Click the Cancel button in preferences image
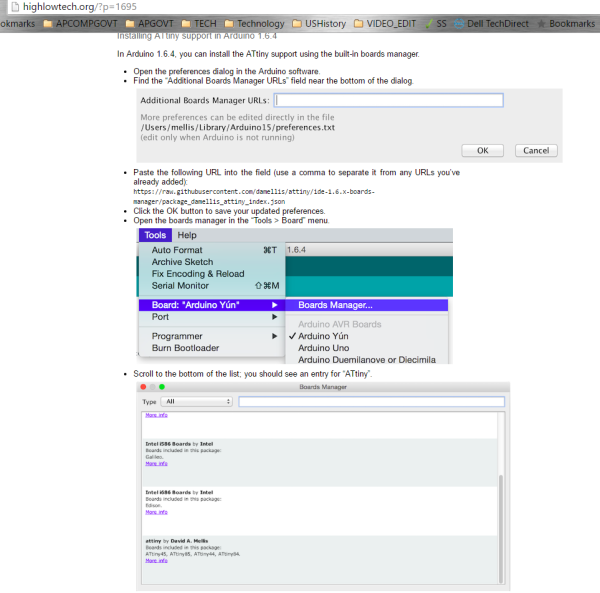Screen dimensions: 600x593 click(x=536, y=151)
